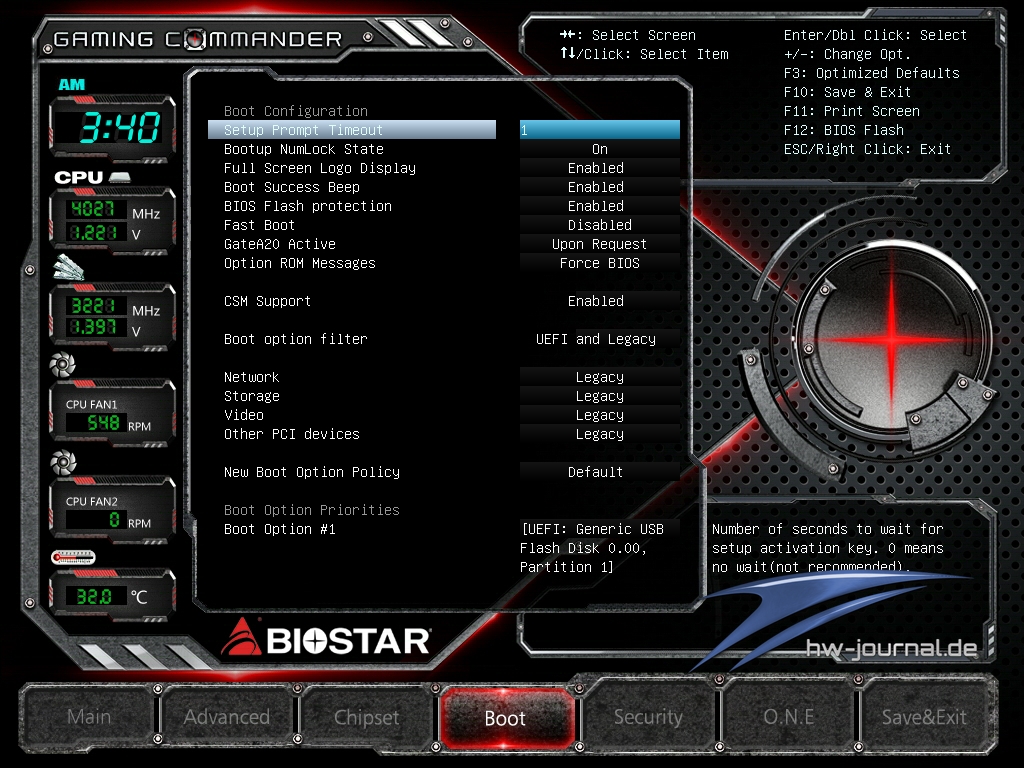Viewport: 1024px width, 768px height.
Task: Go to the Security tab
Action: [x=648, y=717]
